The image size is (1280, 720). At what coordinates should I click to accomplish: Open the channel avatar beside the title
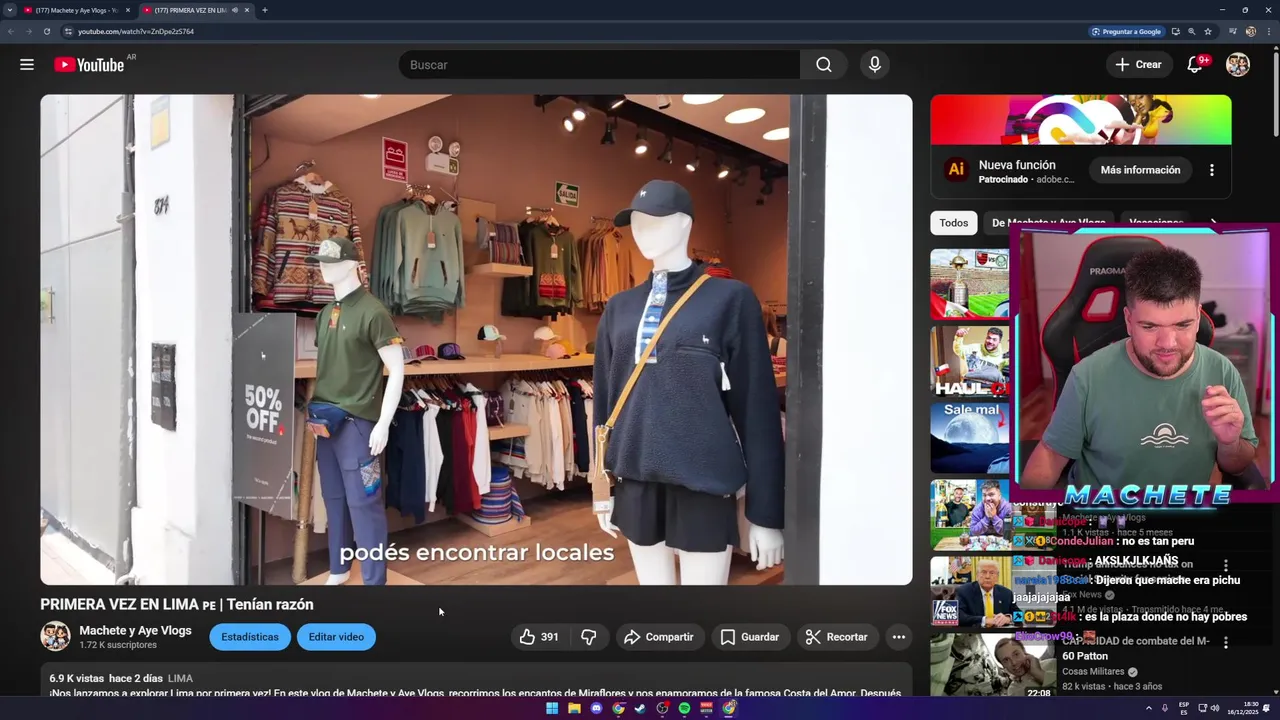[x=55, y=636]
